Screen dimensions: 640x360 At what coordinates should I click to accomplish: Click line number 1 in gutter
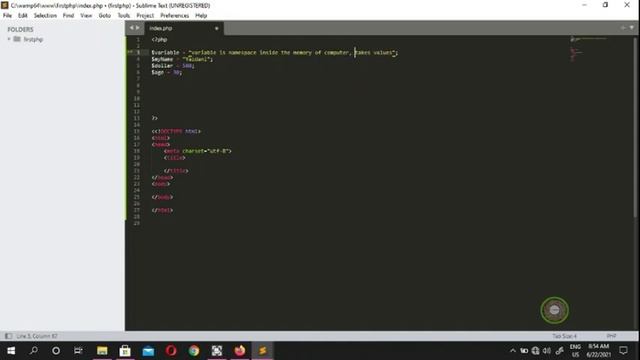click(x=138, y=40)
